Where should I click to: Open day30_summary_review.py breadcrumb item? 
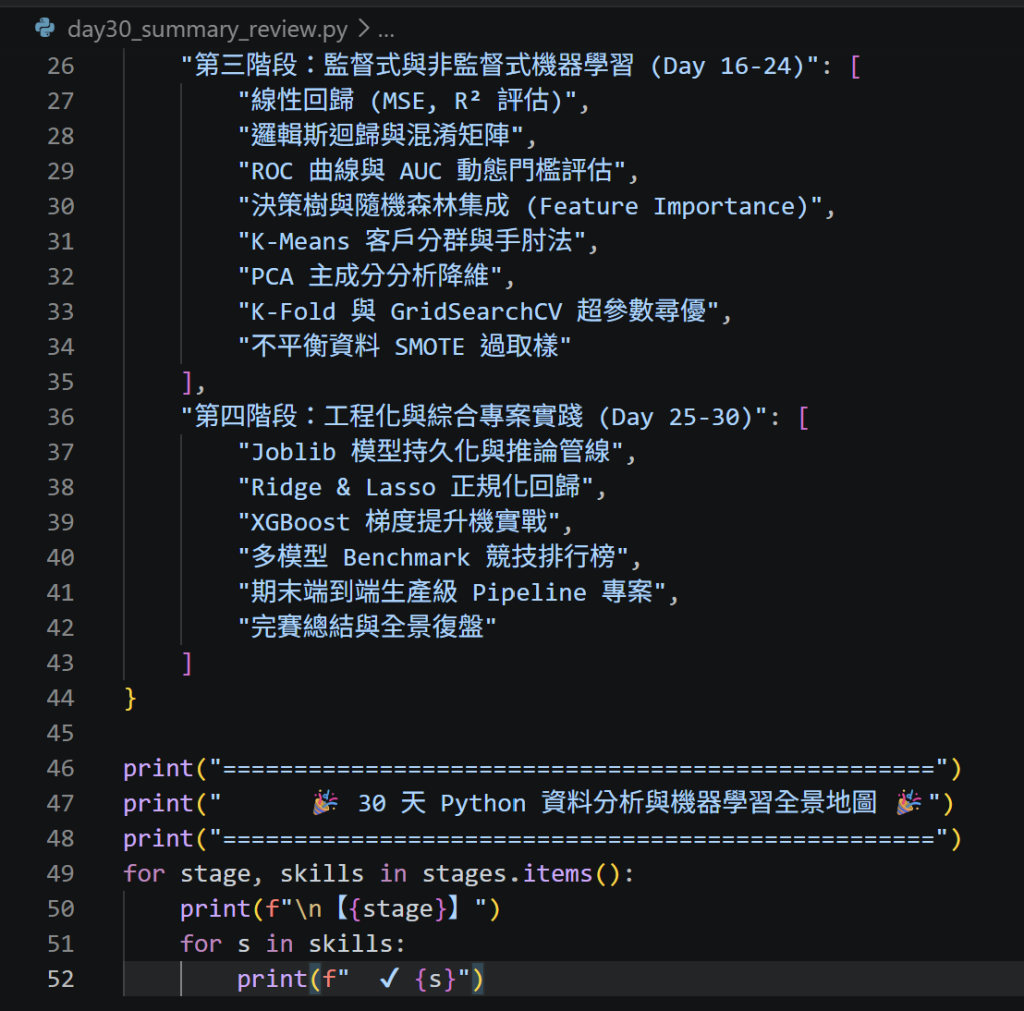pos(208,29)
